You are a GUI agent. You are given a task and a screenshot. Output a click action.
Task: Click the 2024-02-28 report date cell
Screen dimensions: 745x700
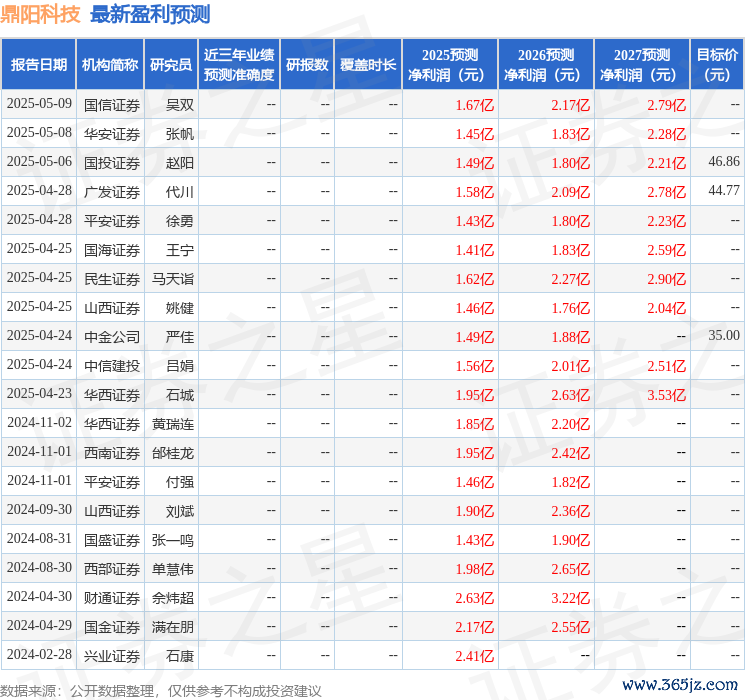click(x=40, y=656)
